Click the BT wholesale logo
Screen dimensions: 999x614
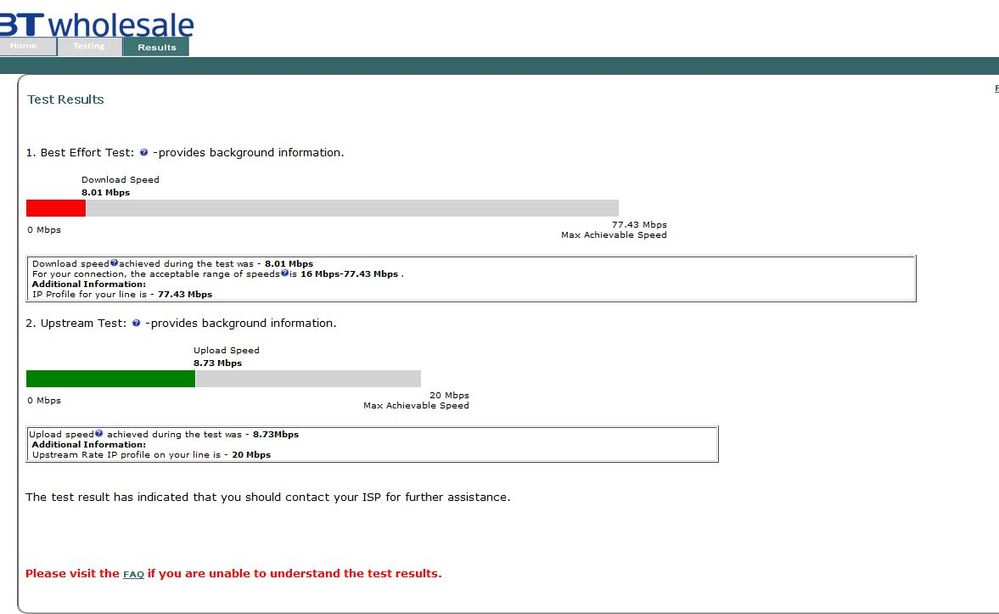coord(97,24)
